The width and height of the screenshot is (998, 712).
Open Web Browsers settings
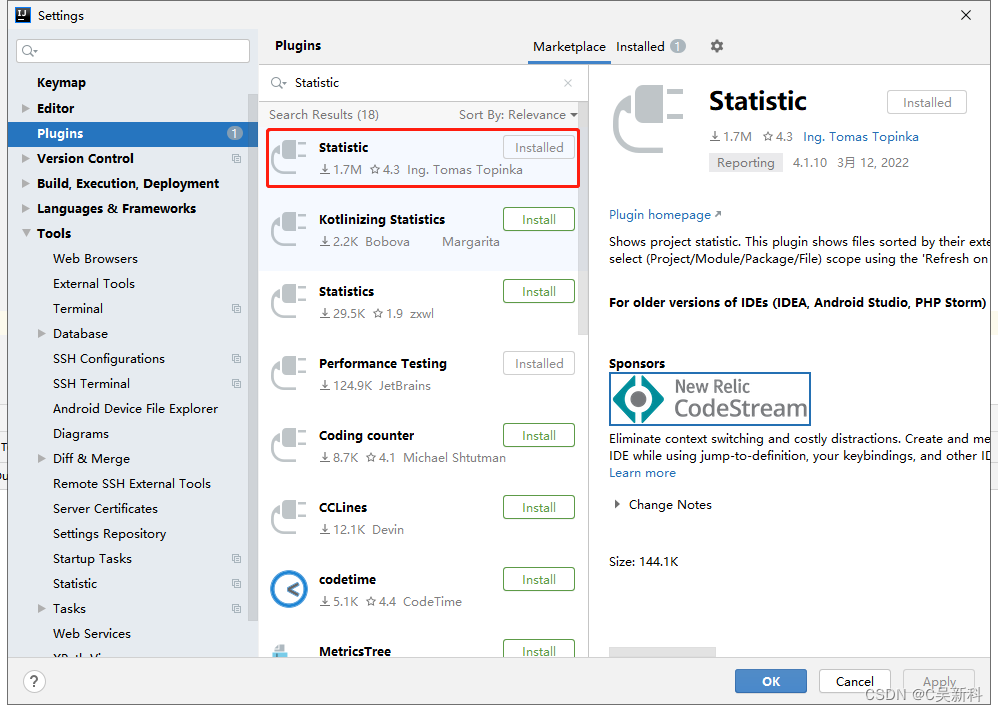(95, 259)
